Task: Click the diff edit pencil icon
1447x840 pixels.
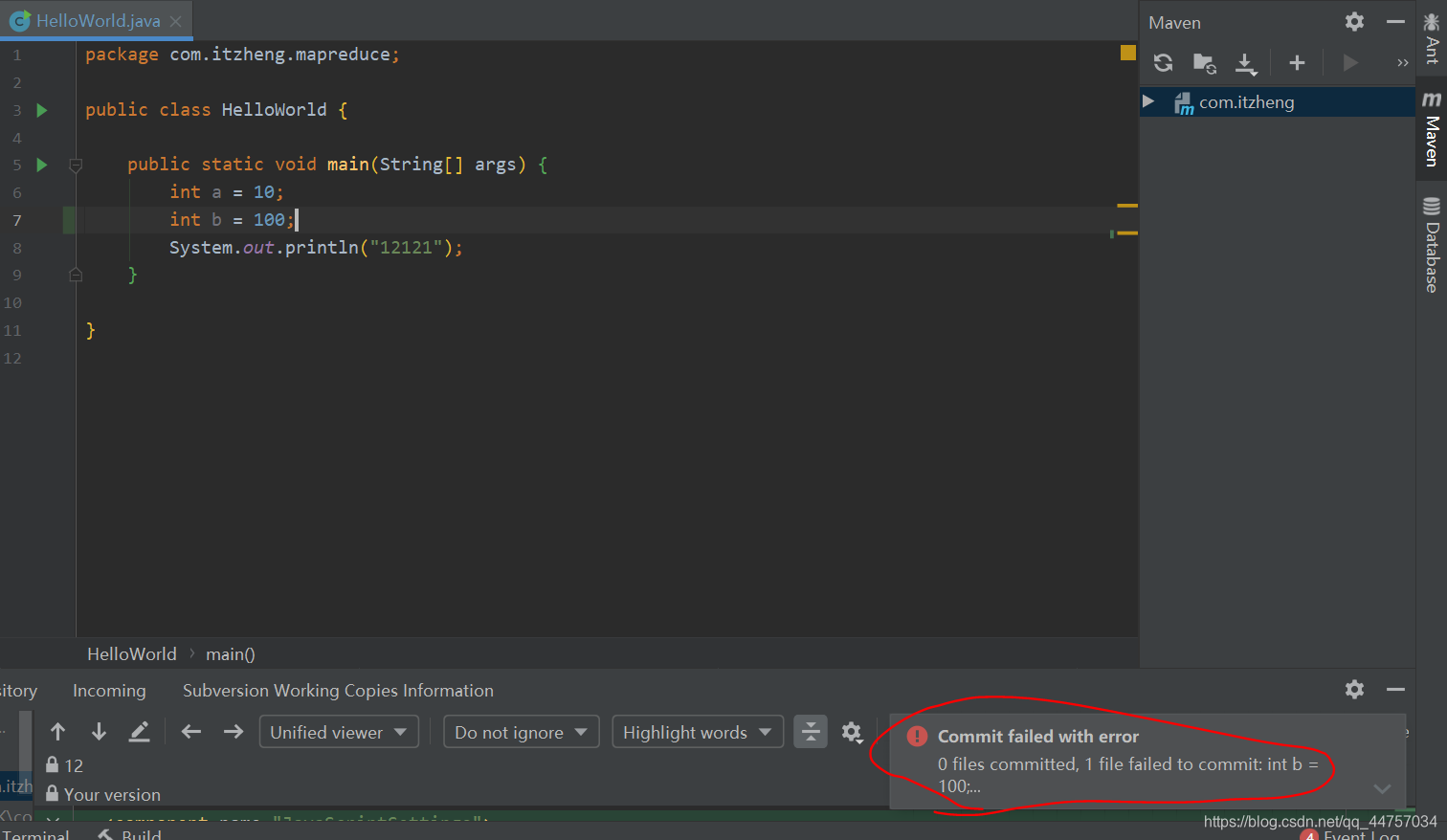Action: point(140,732)
